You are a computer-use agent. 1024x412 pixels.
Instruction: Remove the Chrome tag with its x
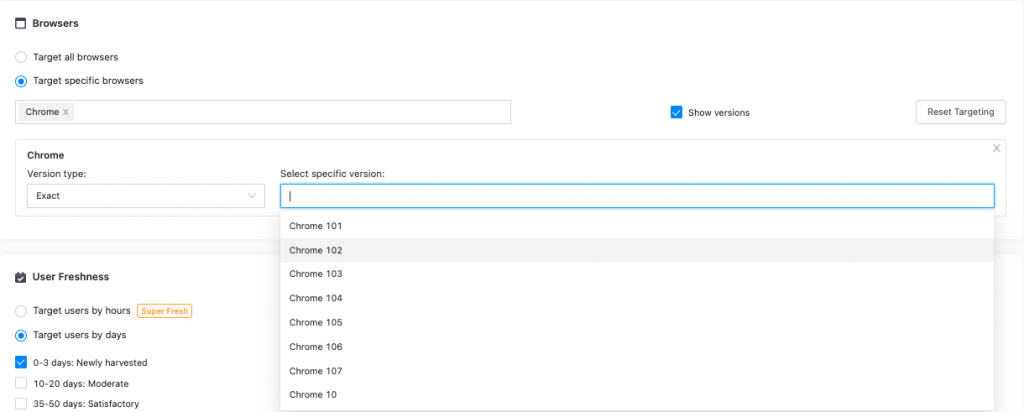point(66,112)
